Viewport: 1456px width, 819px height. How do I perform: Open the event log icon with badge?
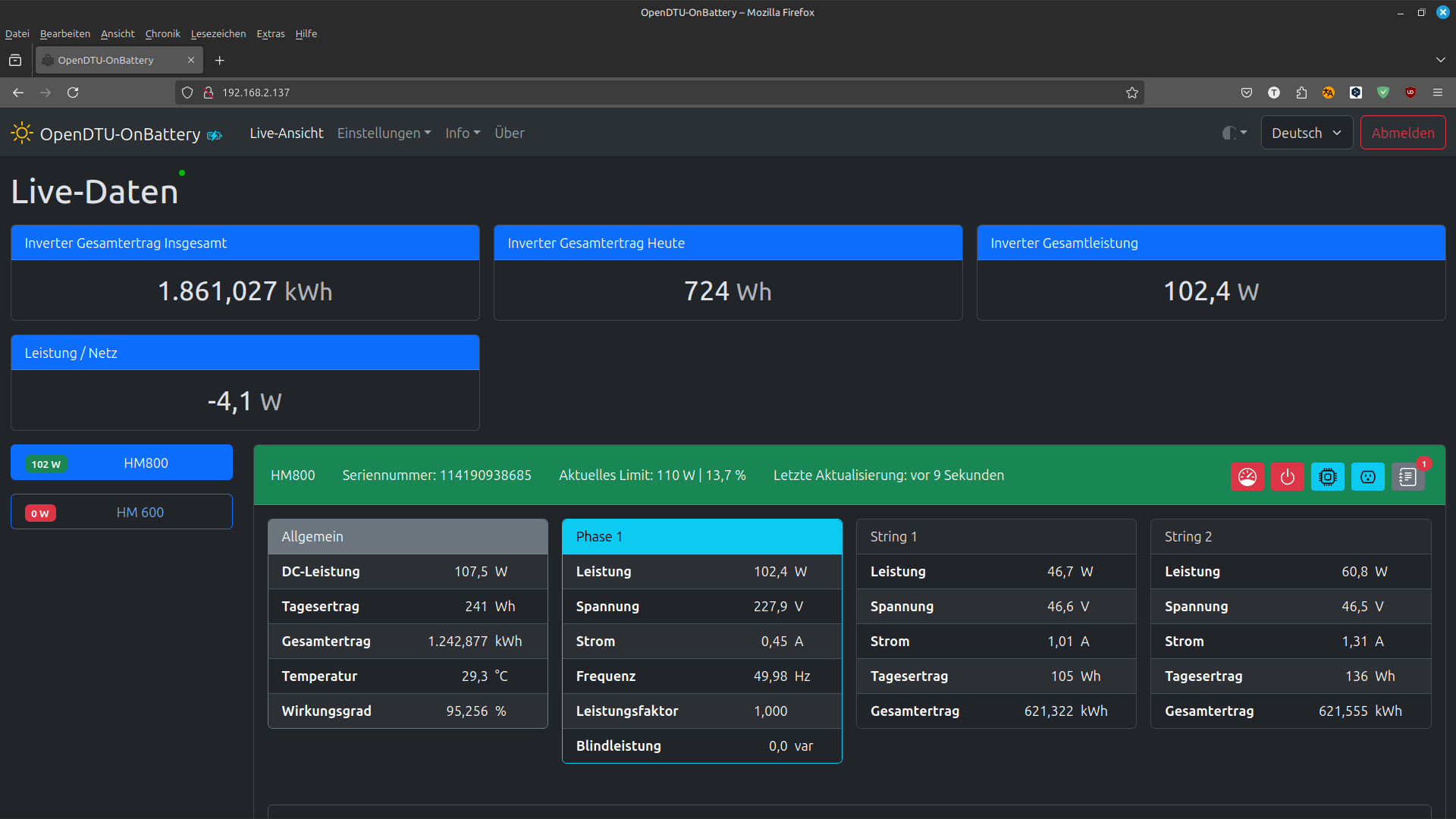coord(1408,476)
